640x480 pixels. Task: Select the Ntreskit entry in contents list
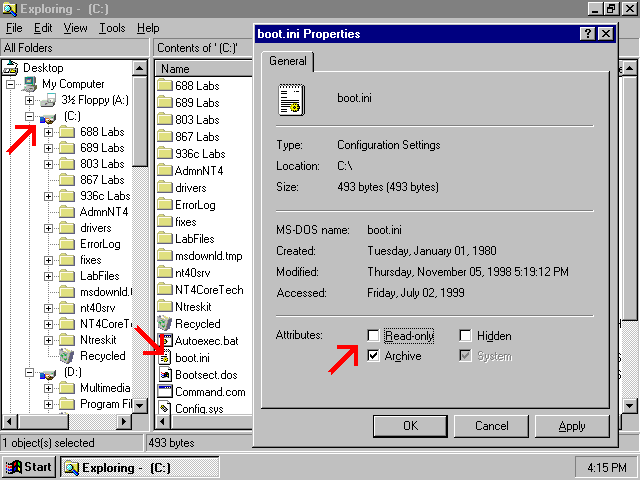point(193,307)
